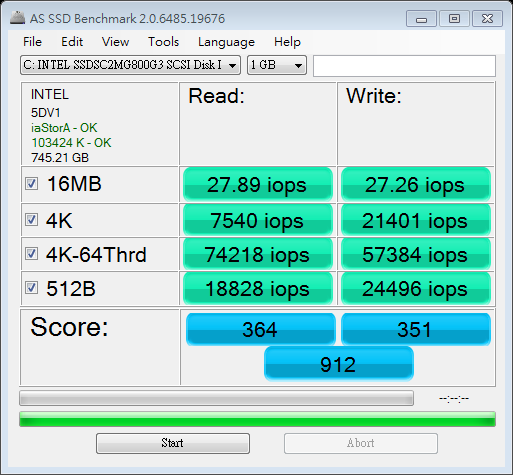
Task: Open the File menu
Action: pos(32,42)
